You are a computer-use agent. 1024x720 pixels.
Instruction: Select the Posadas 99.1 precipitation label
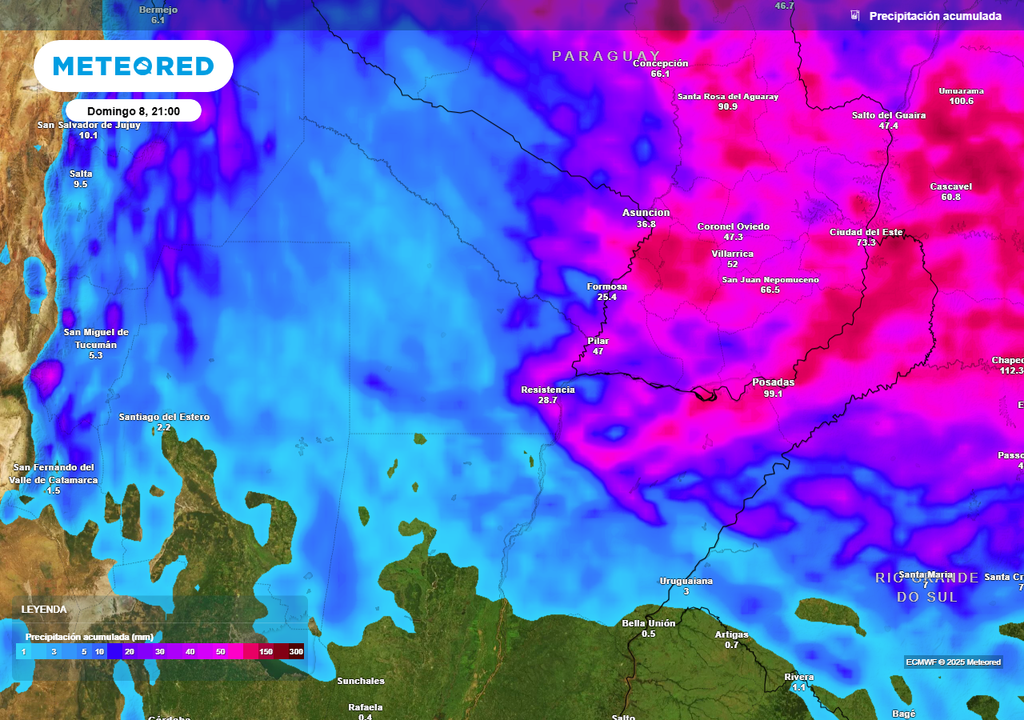(774, 387)
